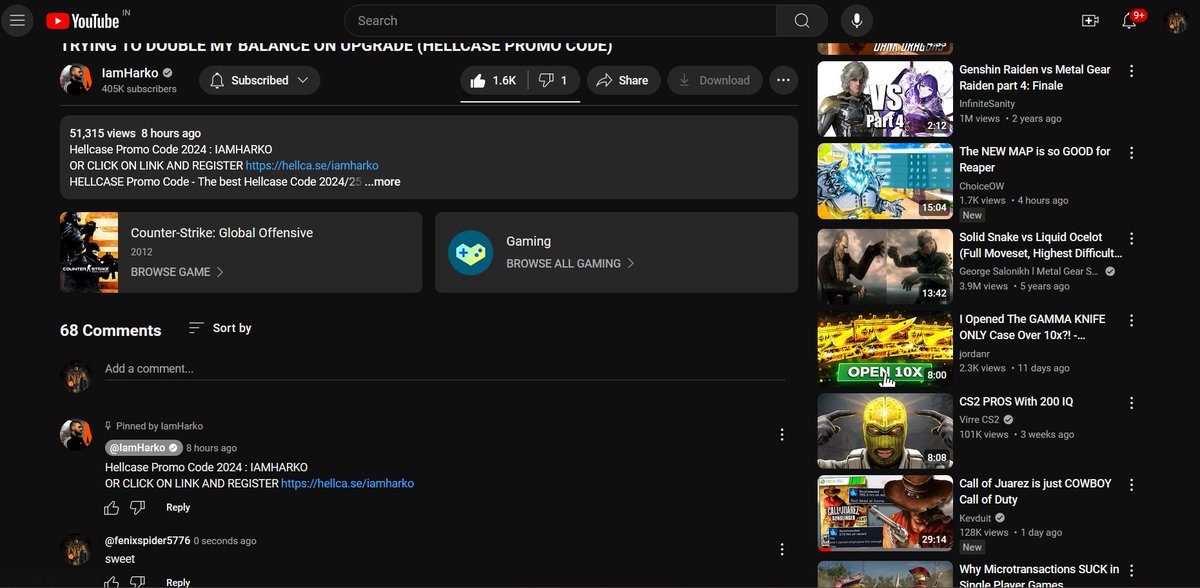The image size is (1200, 588).
Task: Open options for NEW MAP Reaper video
Action: click(x=1132, y=153)
